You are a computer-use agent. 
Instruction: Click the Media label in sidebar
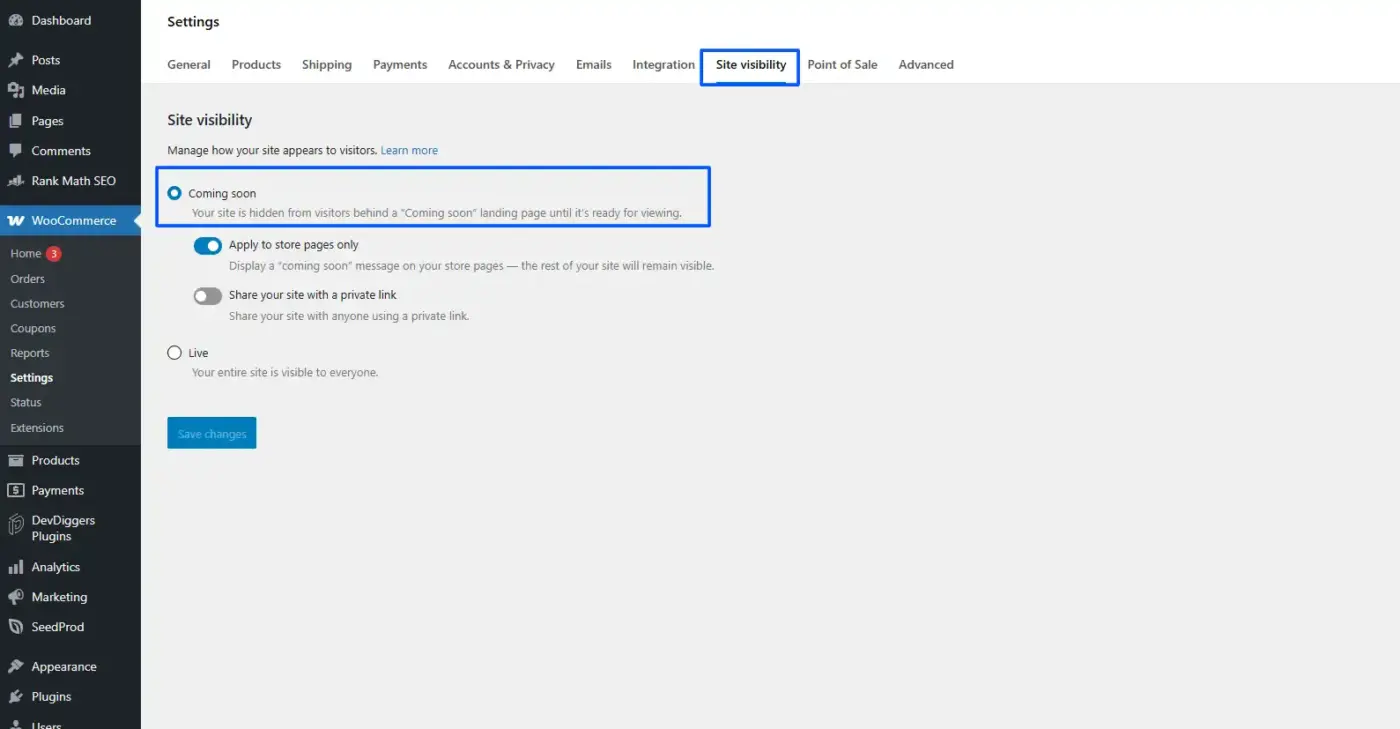coord(48,90)
